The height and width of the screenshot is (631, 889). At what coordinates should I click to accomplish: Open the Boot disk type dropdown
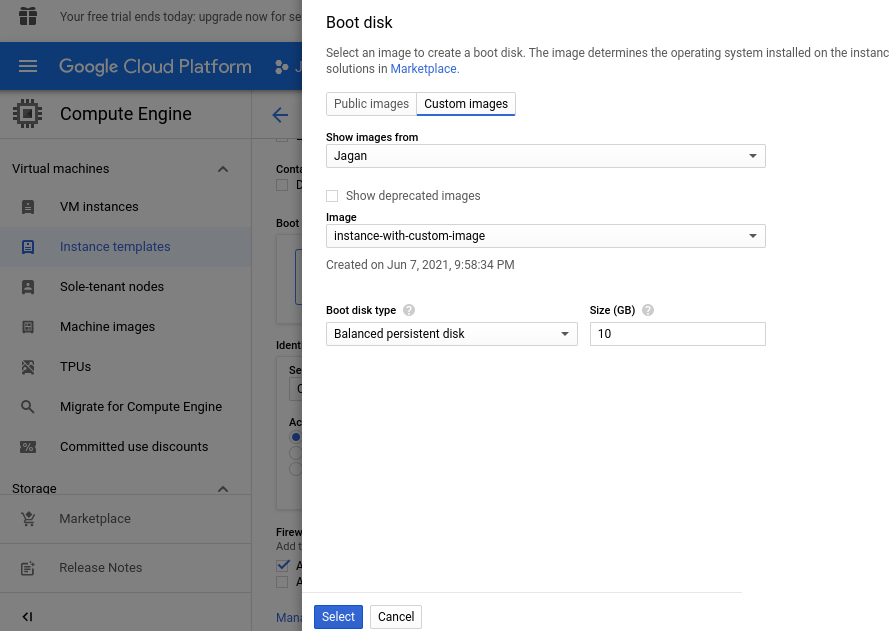coord(451,334)
